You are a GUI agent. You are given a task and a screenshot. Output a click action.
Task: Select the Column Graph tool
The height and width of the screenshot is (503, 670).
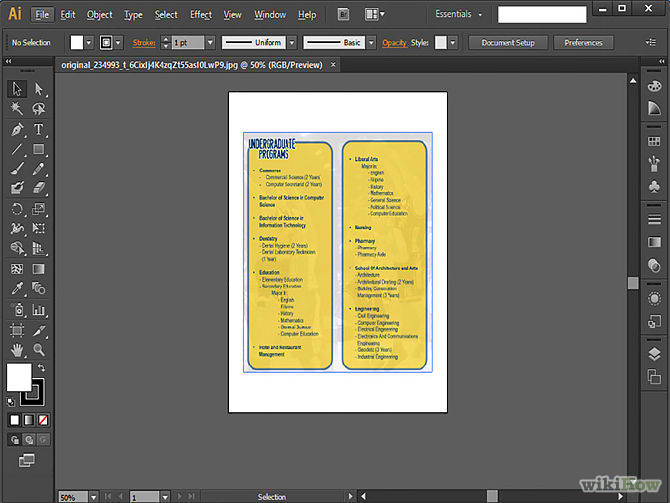pos(38,310)
